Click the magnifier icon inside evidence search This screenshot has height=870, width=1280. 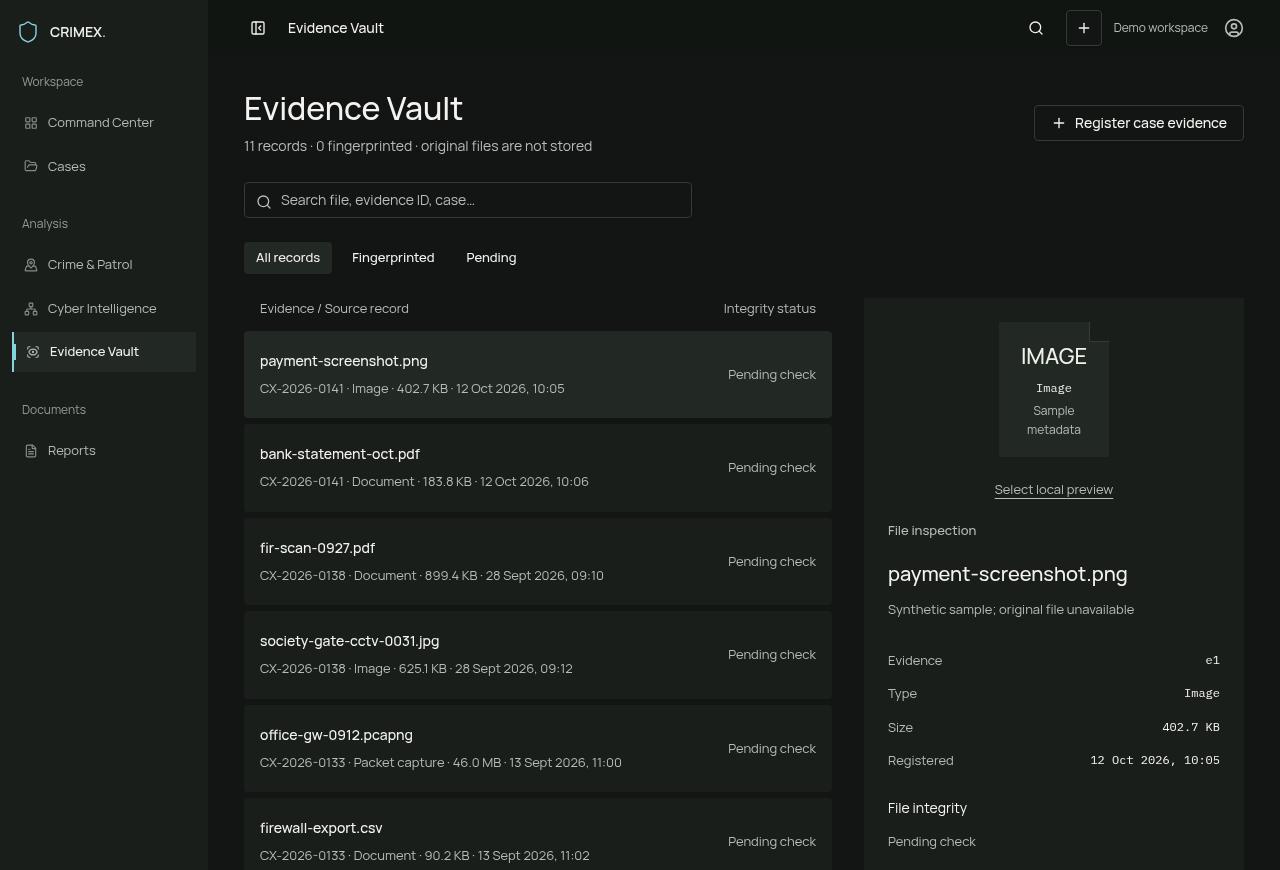click(264, 202)
